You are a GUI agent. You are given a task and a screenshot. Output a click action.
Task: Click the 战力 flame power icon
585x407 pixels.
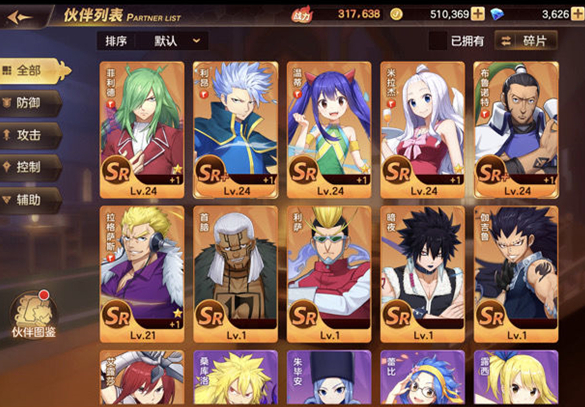point(301,15)
